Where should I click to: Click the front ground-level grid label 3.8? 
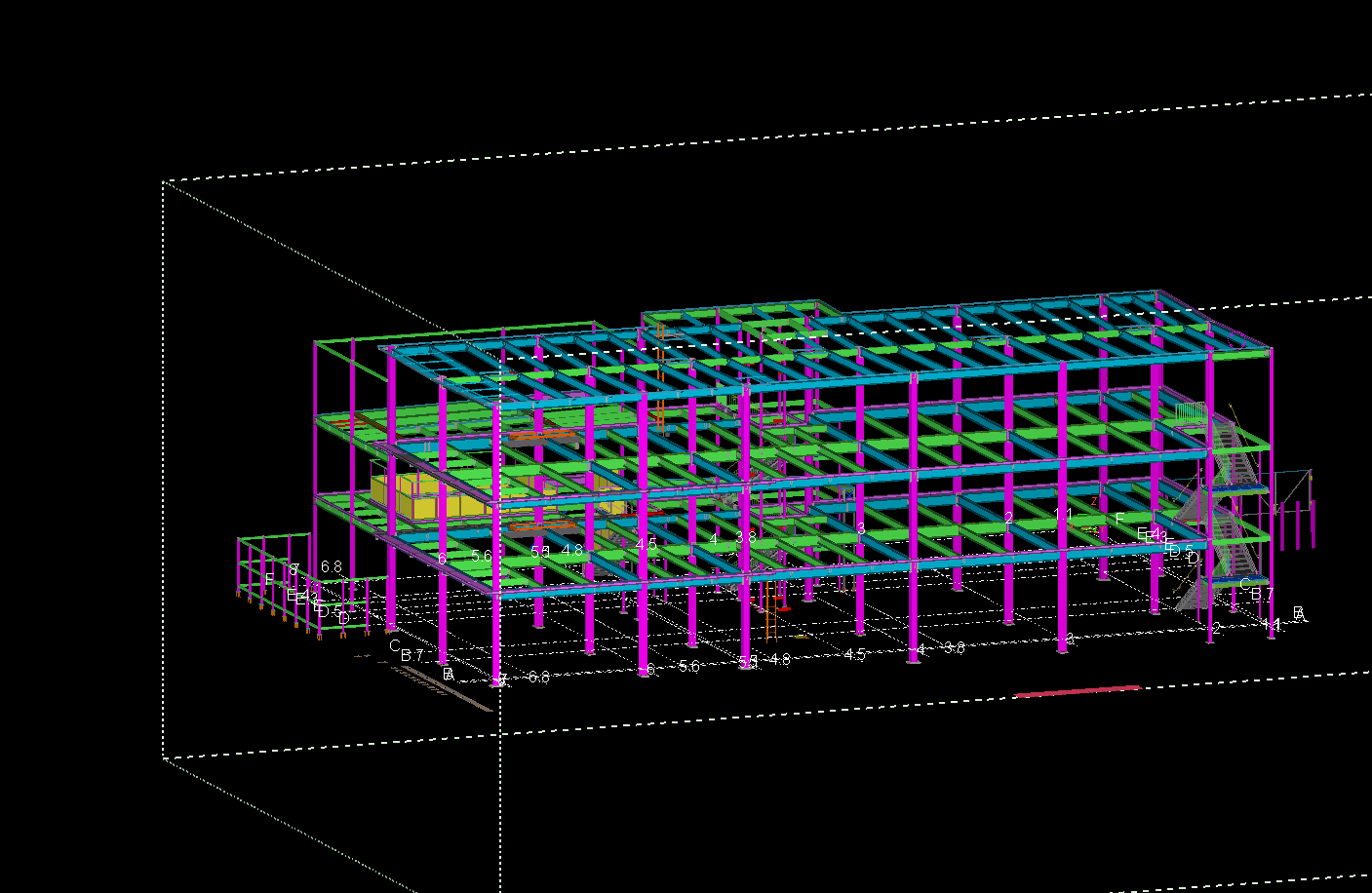pos(955,647)
